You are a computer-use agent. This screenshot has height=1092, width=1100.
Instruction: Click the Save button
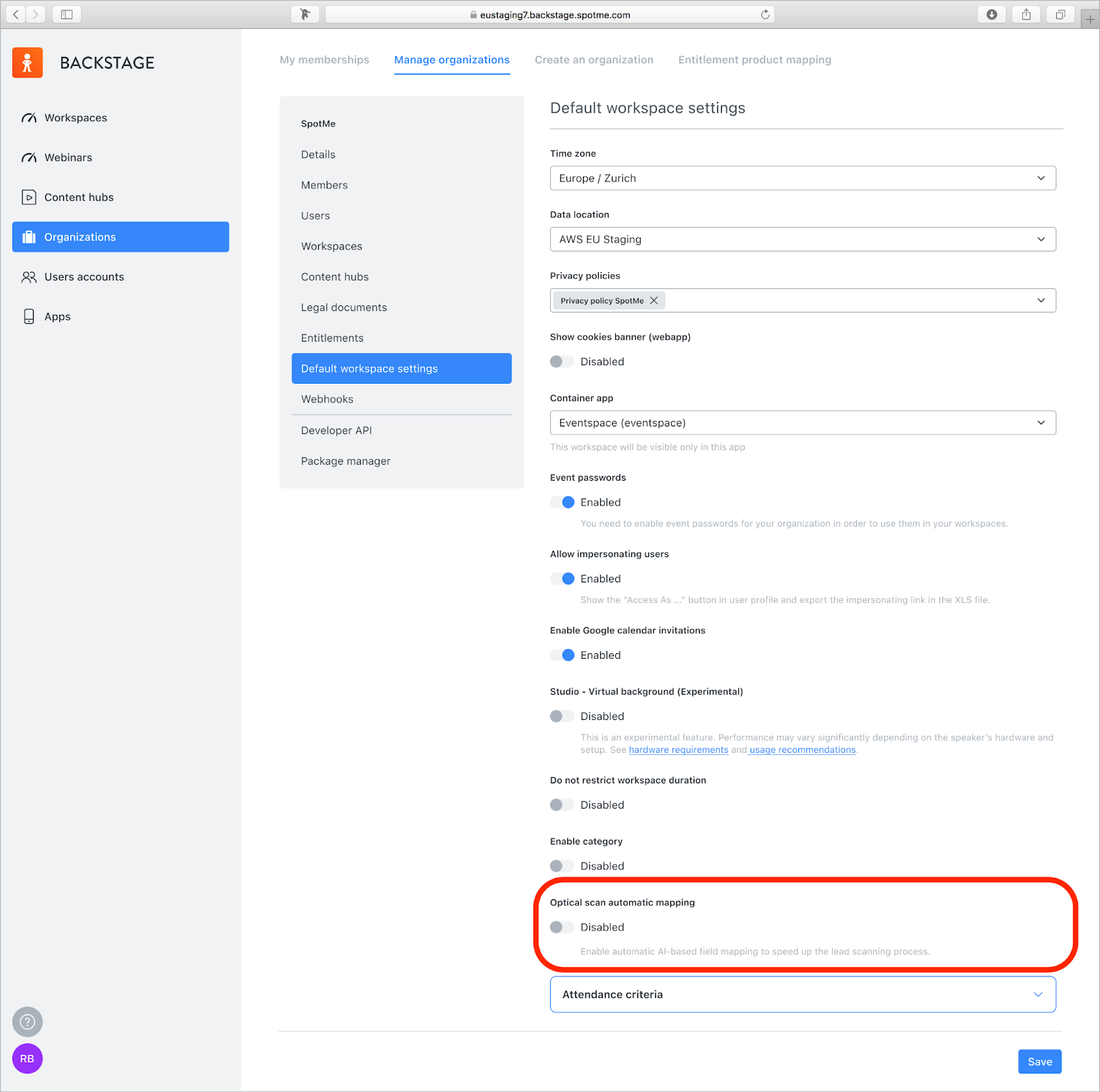[x=1040, y=1062]
